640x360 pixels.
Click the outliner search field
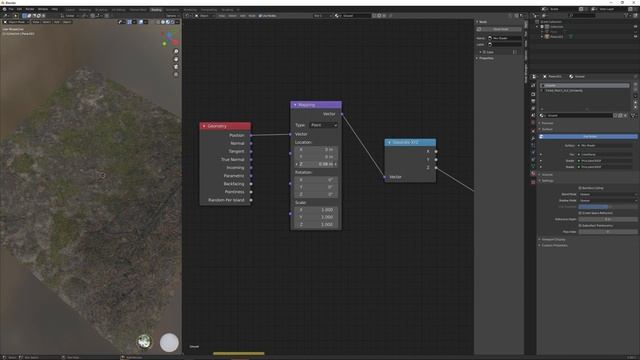coord(582,15)
